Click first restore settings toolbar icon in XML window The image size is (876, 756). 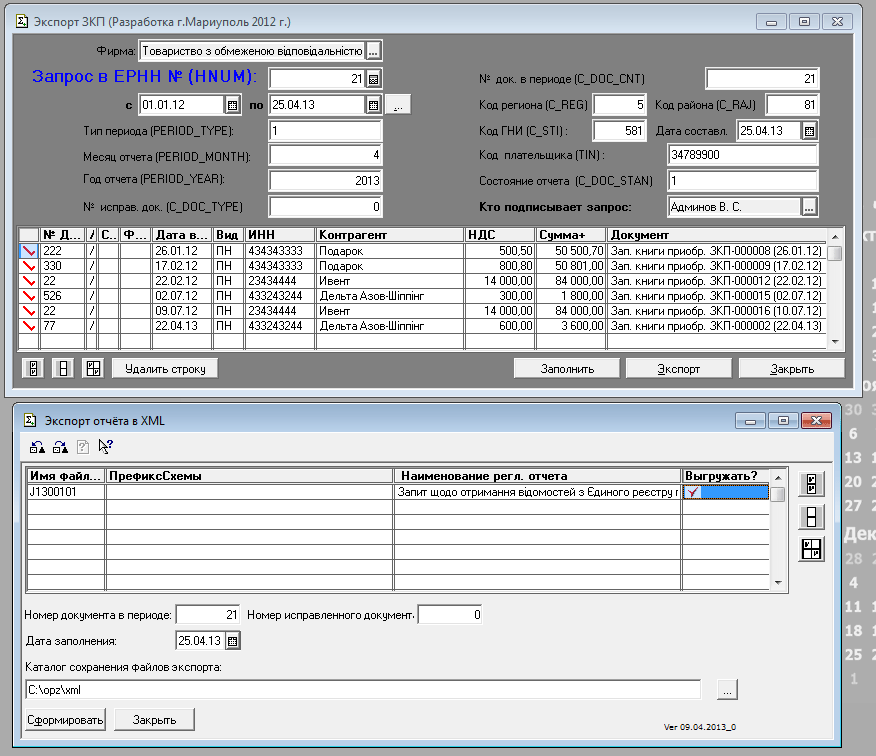[37, 446]
